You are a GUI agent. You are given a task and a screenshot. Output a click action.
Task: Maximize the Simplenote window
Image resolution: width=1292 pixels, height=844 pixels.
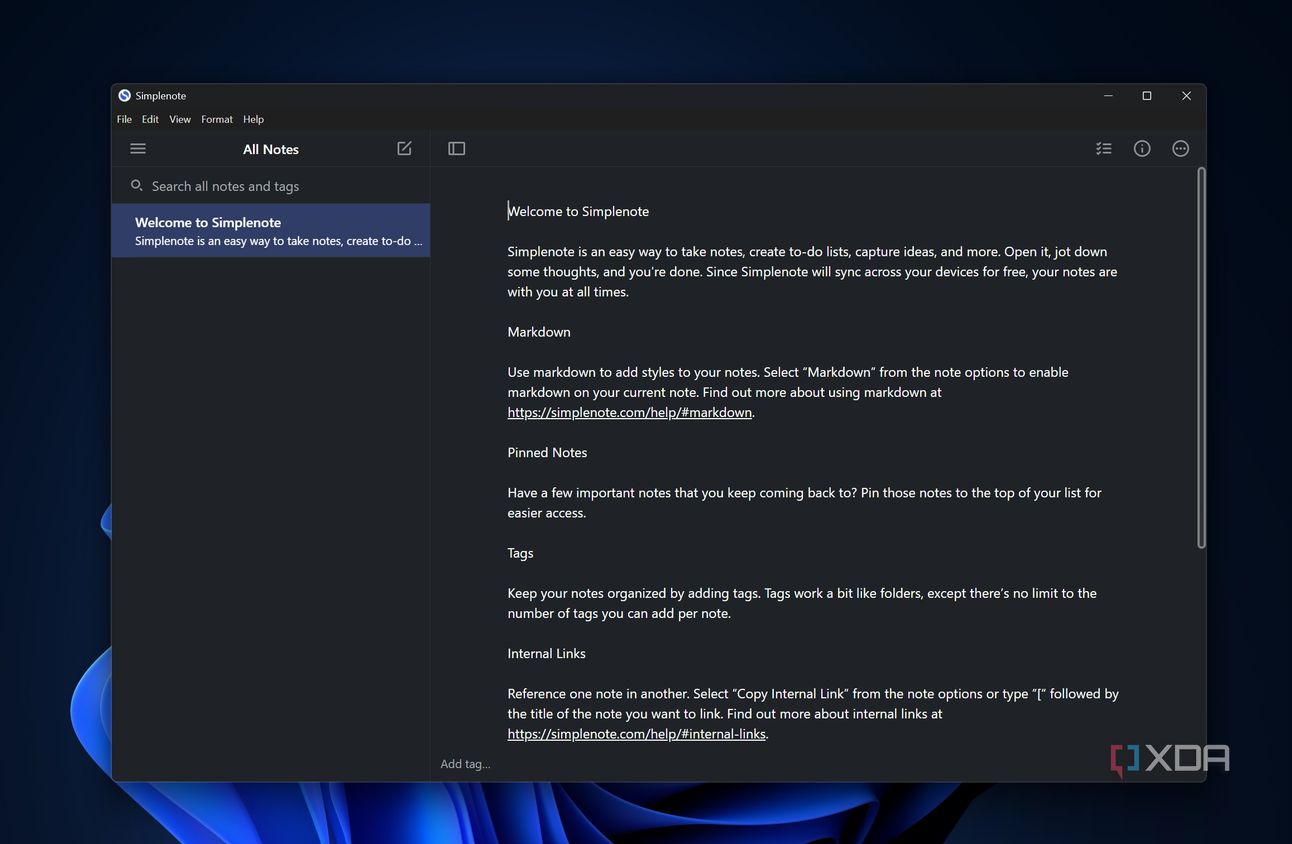(1147, 96)
